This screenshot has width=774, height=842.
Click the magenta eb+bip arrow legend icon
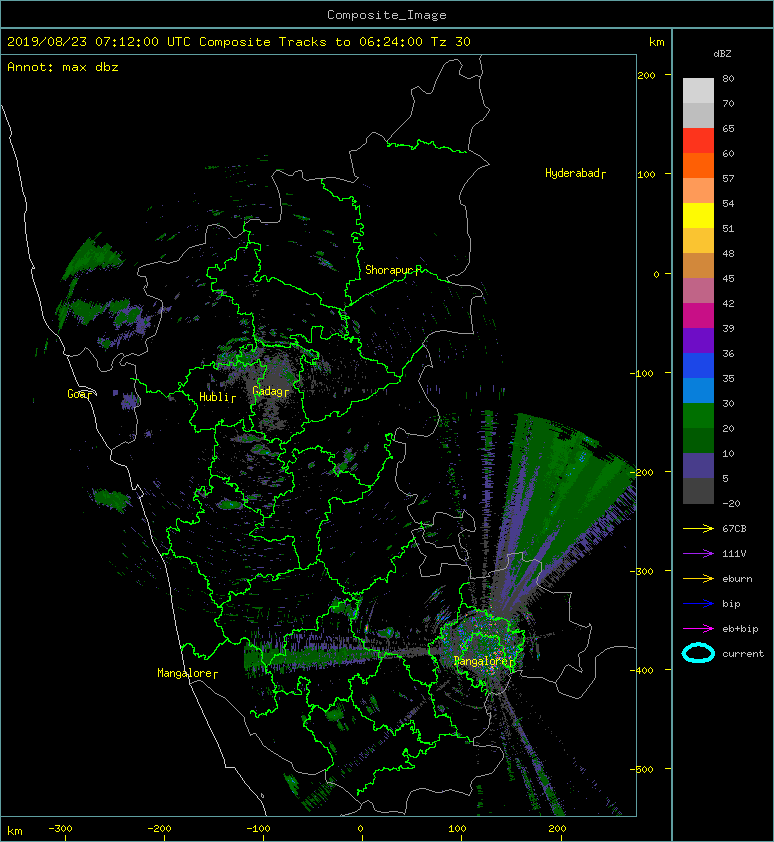pyautogui.click(x=698, y=629)
